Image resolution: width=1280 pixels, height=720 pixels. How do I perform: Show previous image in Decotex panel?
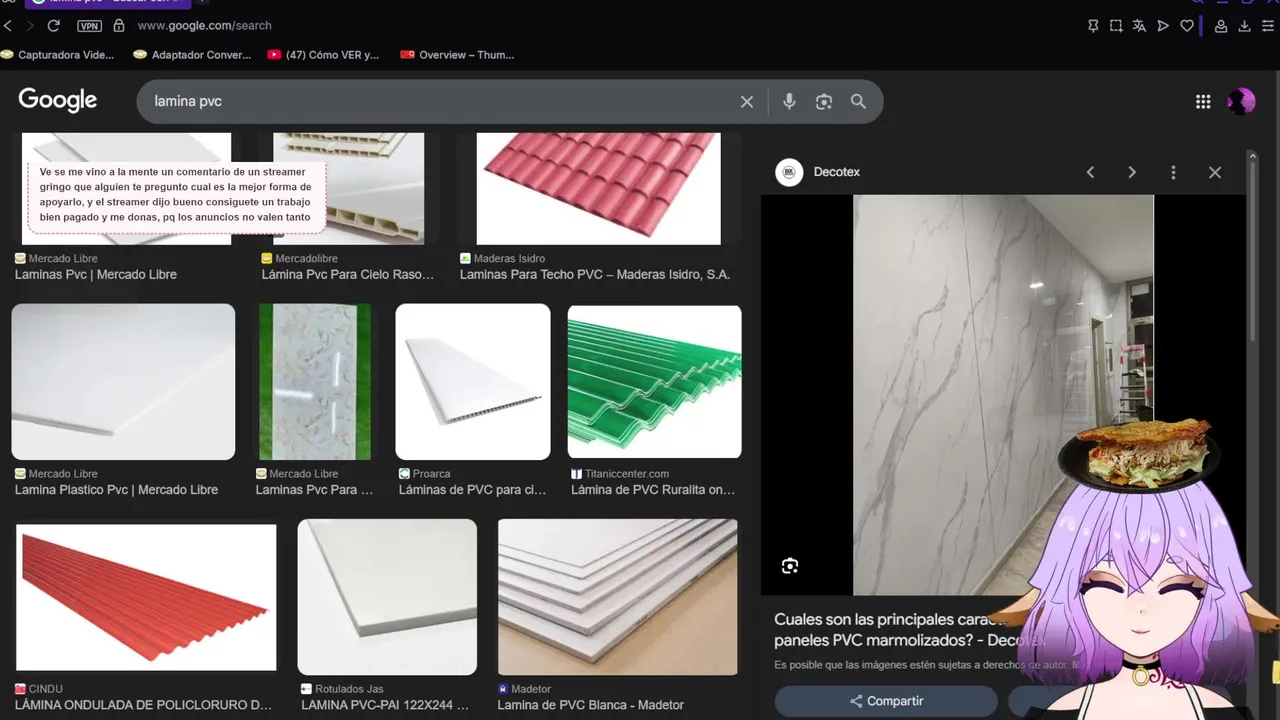tap(1091, 172)
